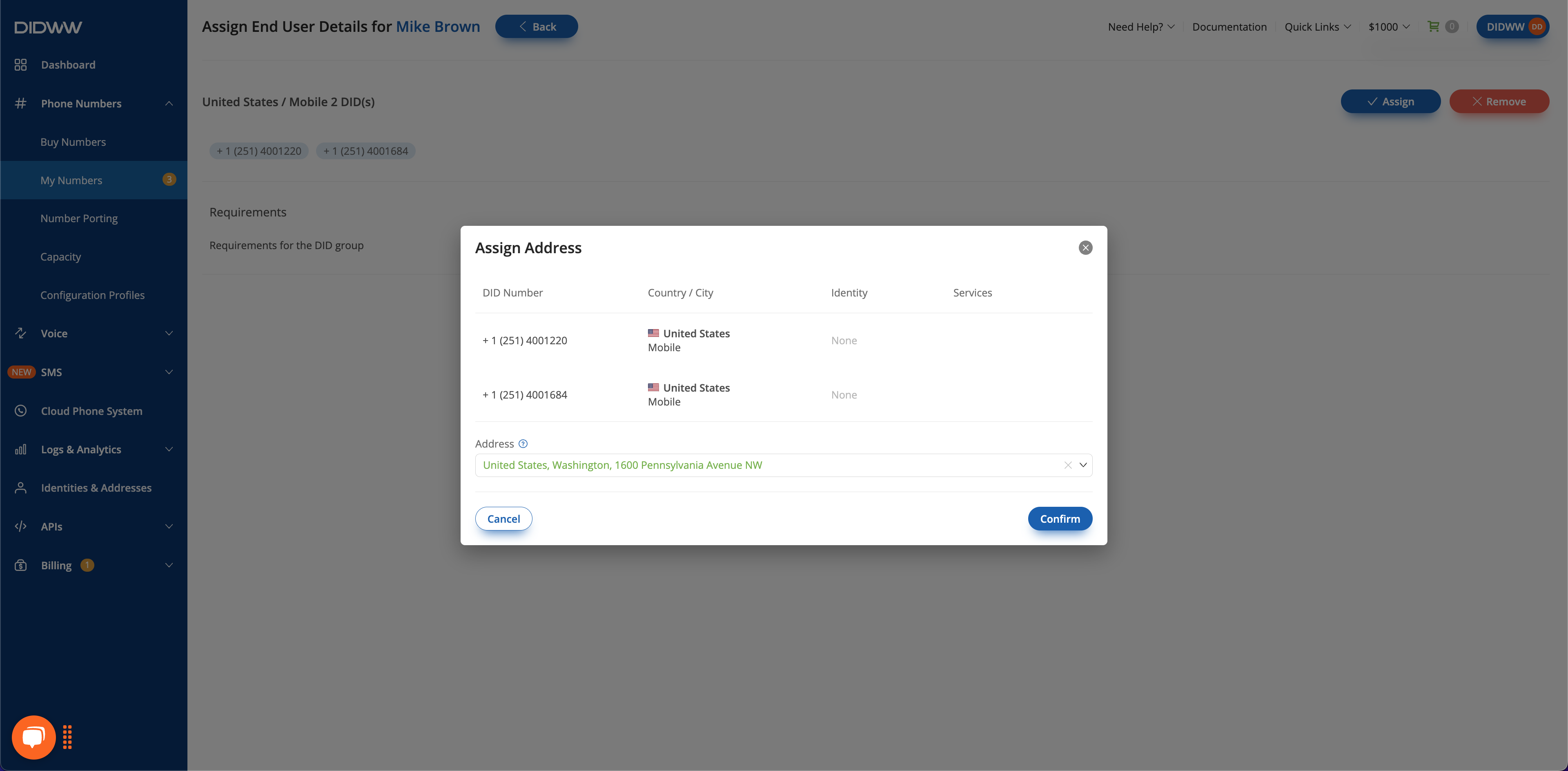Open the Dashboard grid icon
Image resolution: width=1568 pixels, height=771 pixels.
coord(21,65)
